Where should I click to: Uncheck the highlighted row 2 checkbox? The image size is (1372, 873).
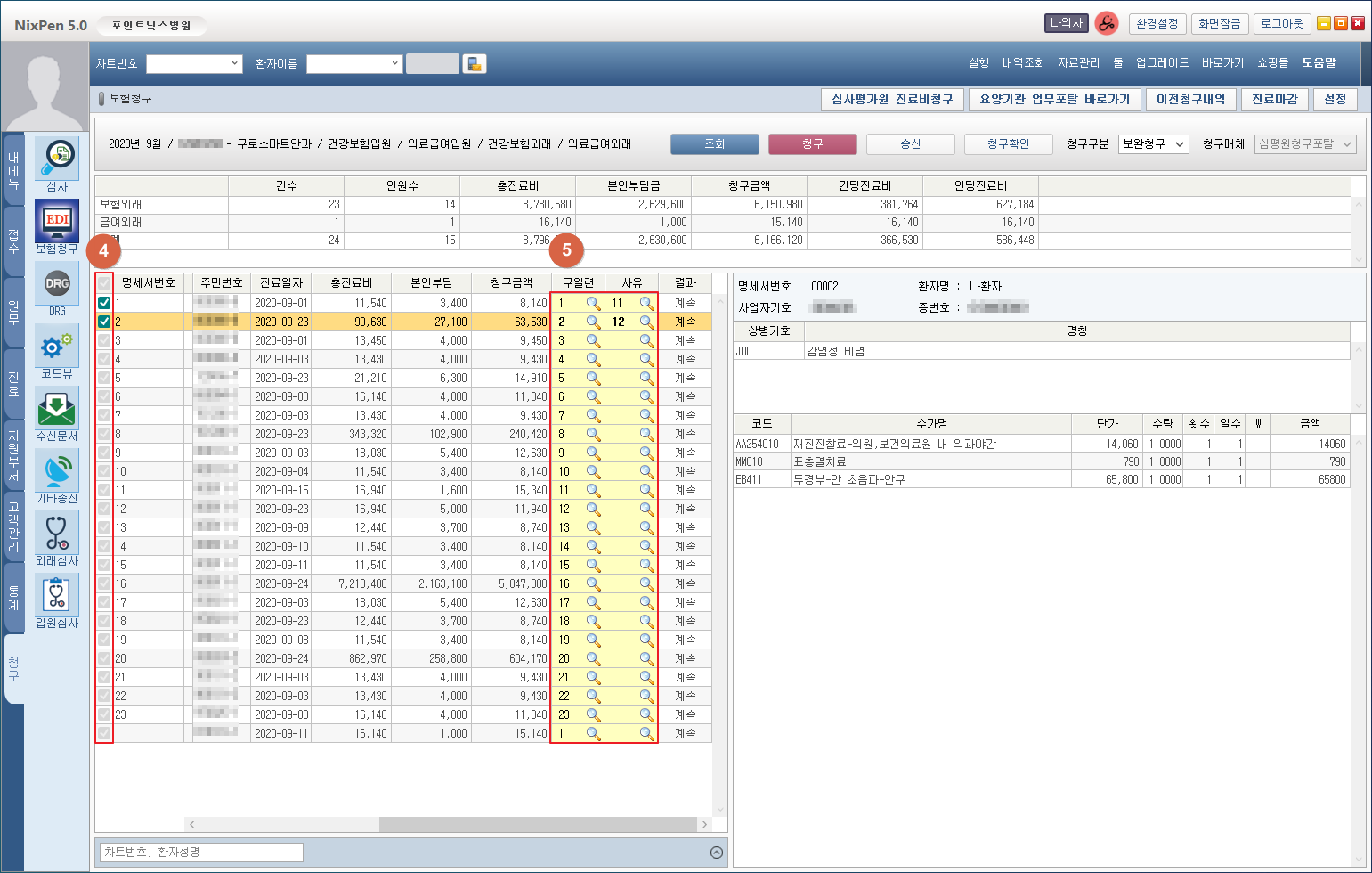pyautogui.click(x=104, y=322)
